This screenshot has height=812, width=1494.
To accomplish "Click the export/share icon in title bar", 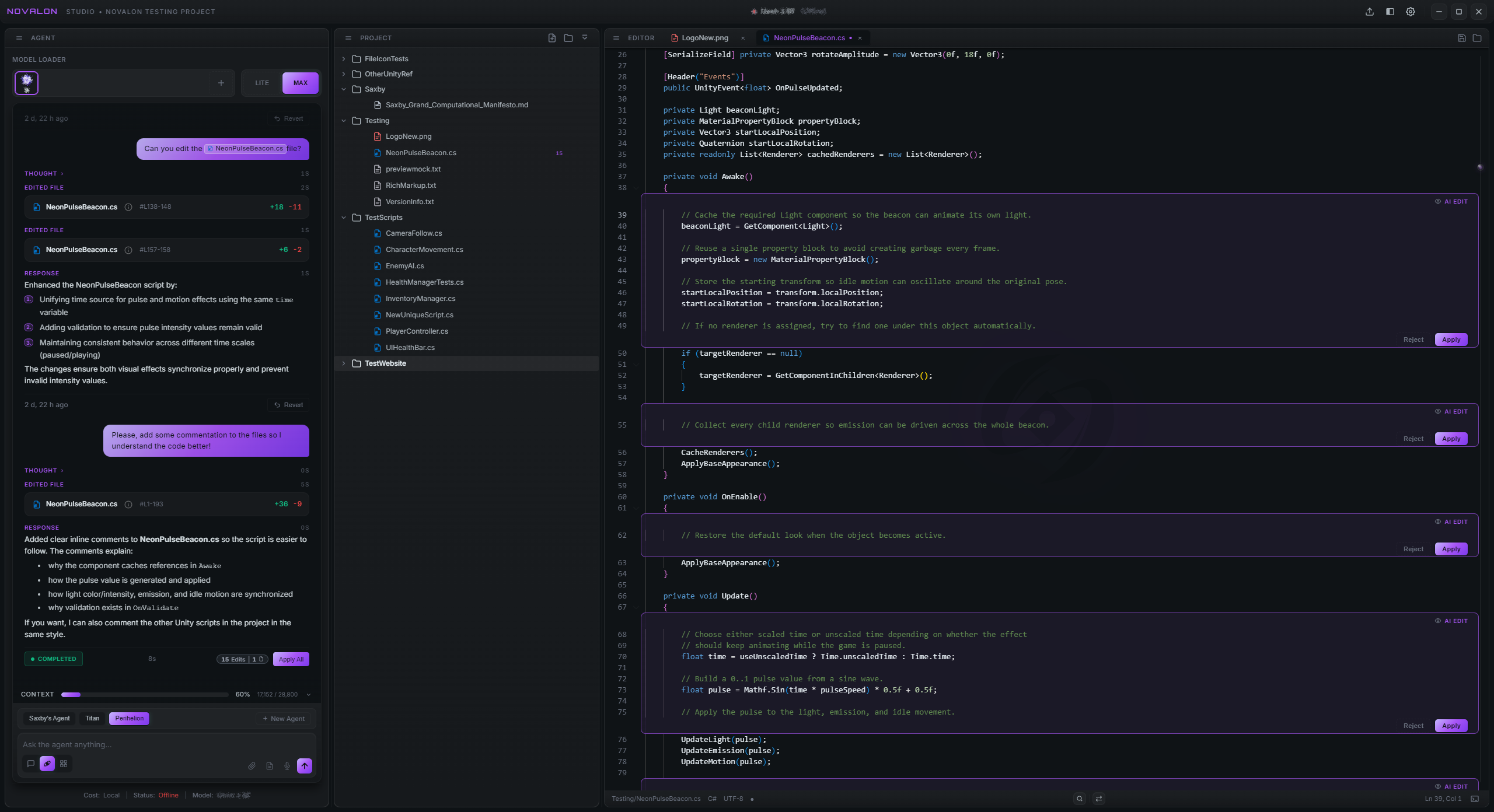I will click(x=1369, y=12).
